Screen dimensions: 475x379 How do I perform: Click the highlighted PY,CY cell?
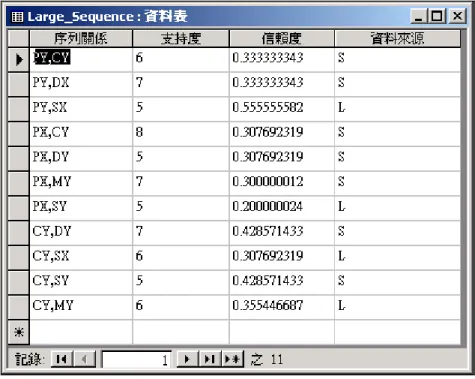[x=81, y=60]
